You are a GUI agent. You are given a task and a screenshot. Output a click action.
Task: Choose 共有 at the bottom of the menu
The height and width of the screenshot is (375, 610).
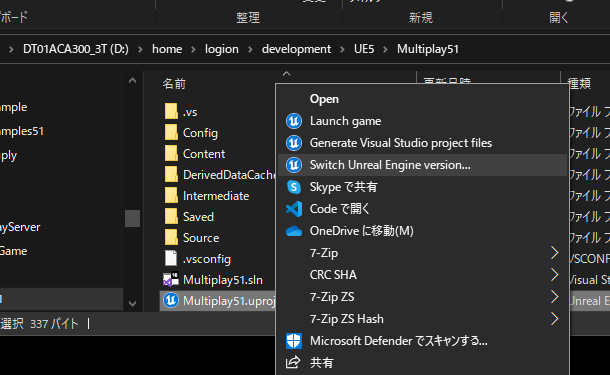(x=422, y=363)
